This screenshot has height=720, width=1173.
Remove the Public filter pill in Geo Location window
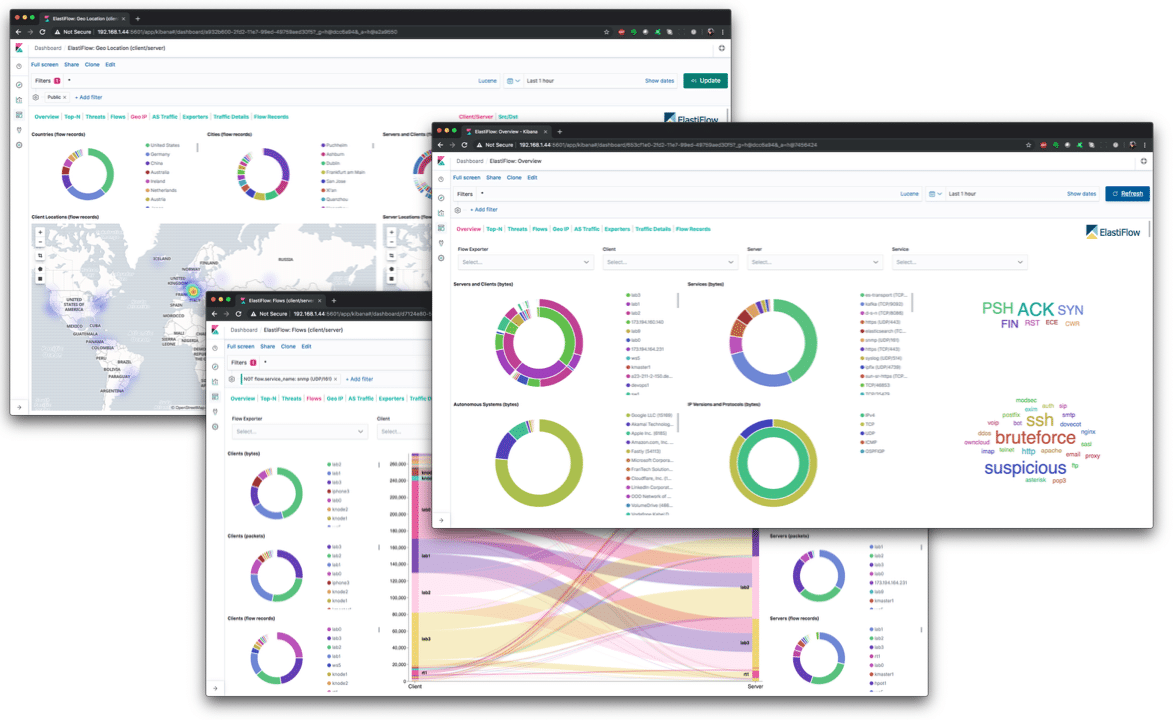(x=65, y=97)
